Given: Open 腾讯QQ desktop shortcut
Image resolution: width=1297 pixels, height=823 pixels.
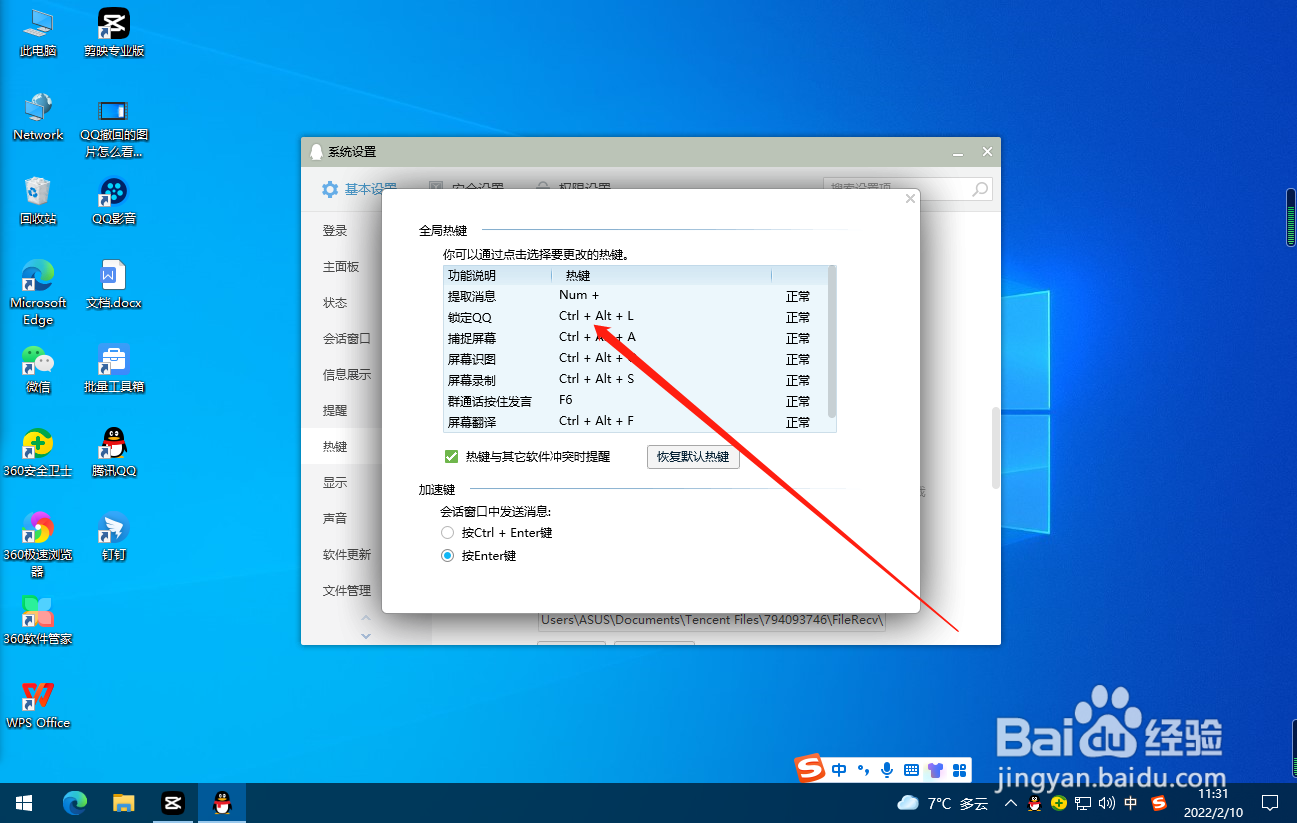Looking at the screenshot, I should click(114, 453).
